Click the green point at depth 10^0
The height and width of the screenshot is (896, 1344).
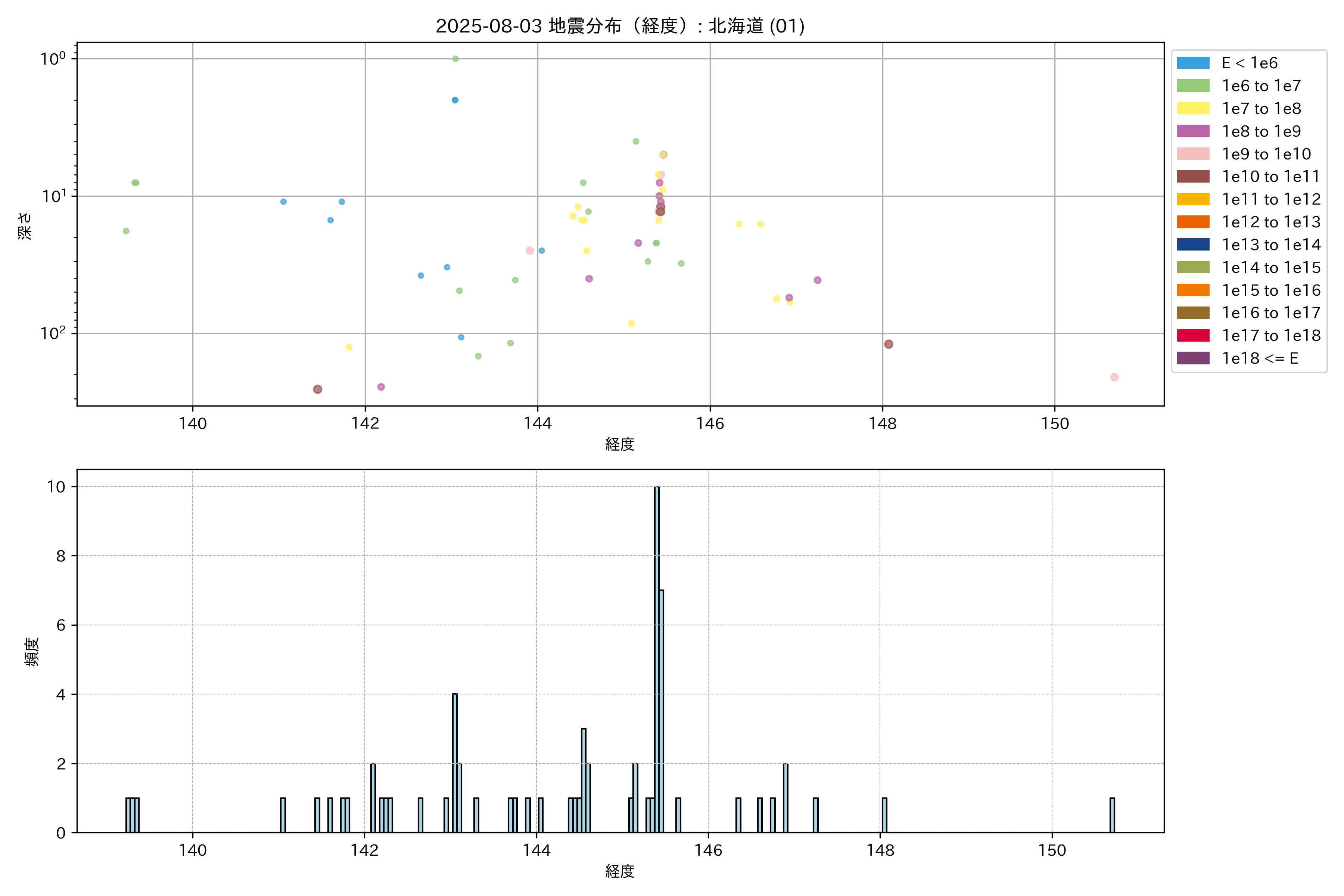coord(455,59)
